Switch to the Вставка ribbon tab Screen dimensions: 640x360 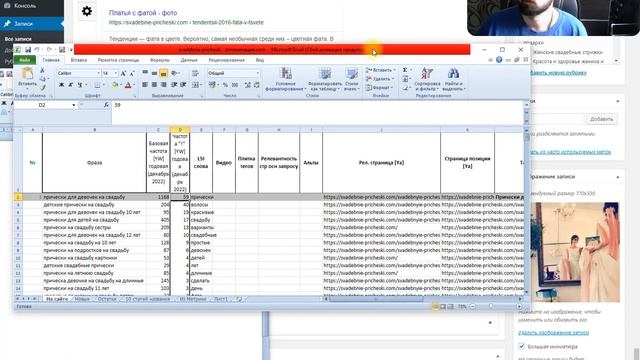click(79, 60)
